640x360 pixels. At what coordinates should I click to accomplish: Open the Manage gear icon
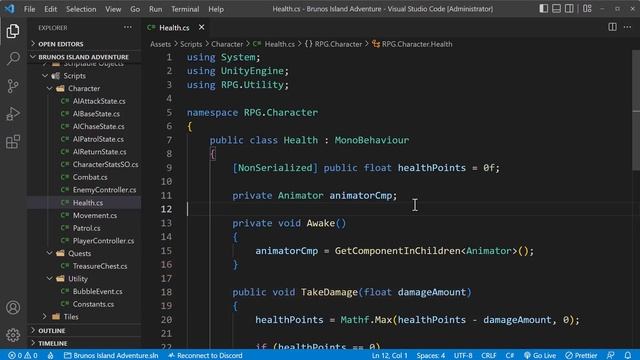point(13,335)
